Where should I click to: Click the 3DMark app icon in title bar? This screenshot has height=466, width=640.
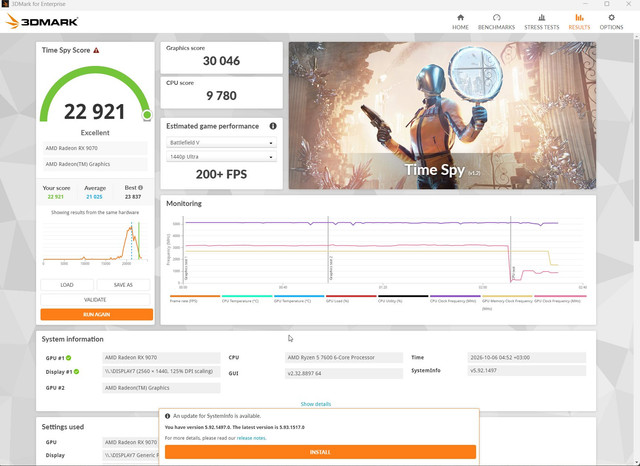point(5,4)
